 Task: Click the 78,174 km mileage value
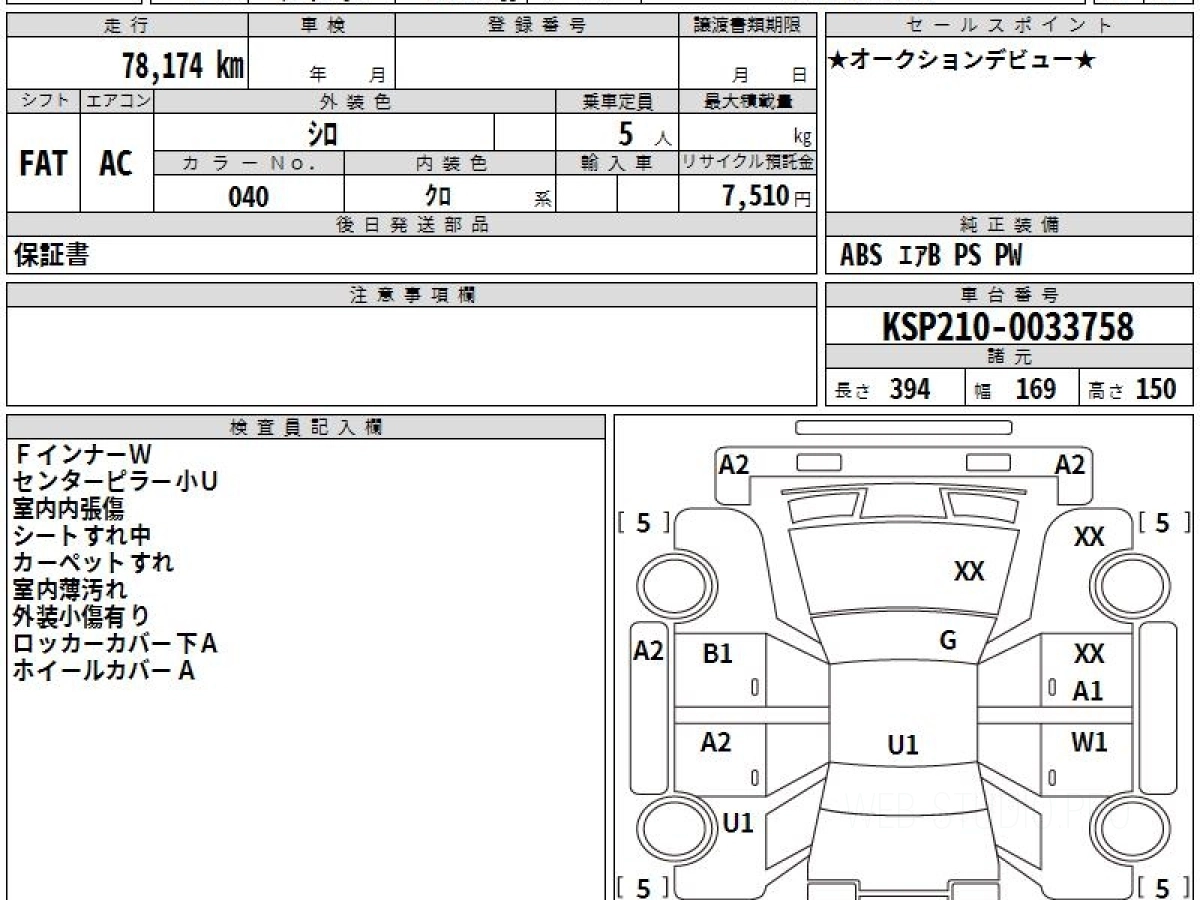[x=183, y=66]
